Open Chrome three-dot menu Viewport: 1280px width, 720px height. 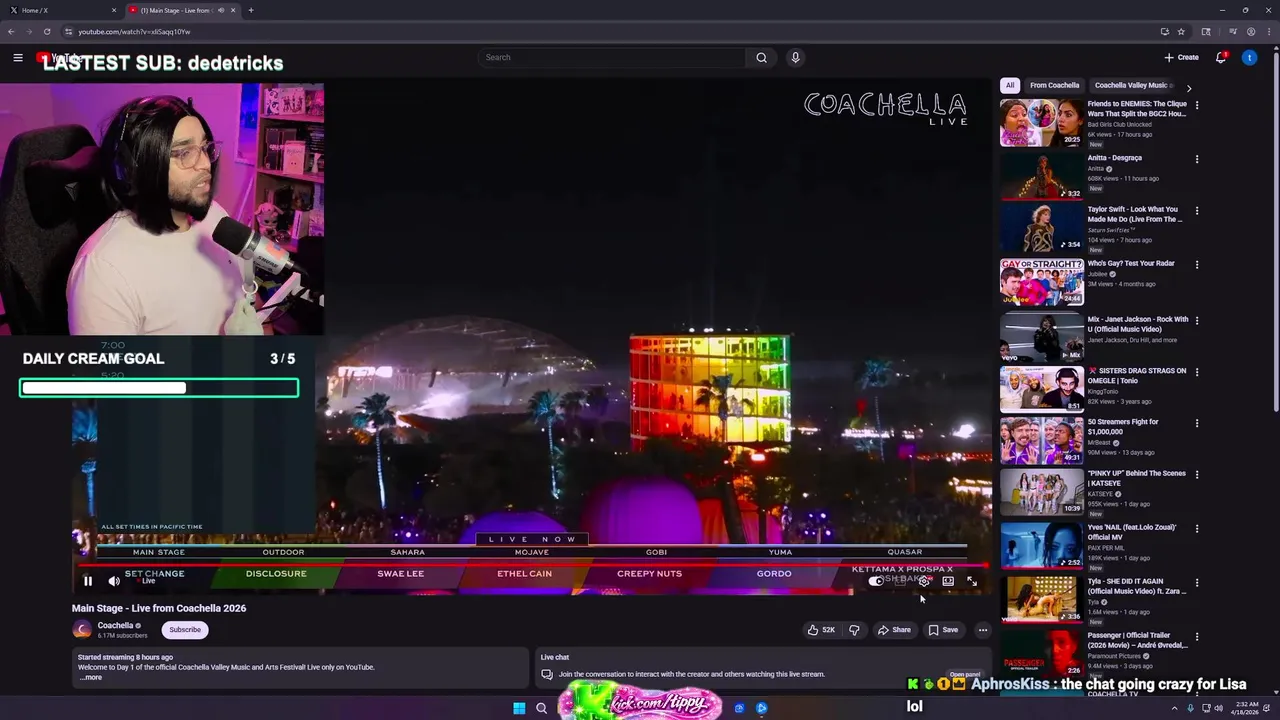(1268, 32)
